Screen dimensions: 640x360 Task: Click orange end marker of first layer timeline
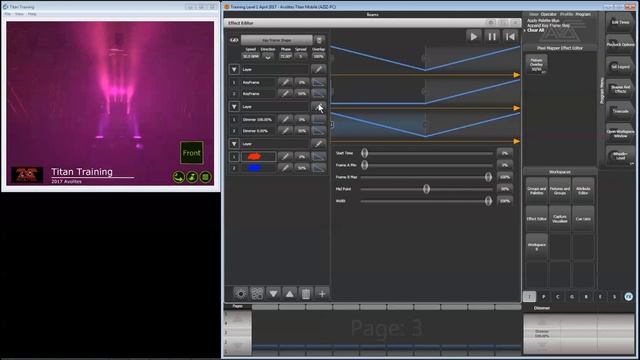pyautogui.click(x=516, y=75)
